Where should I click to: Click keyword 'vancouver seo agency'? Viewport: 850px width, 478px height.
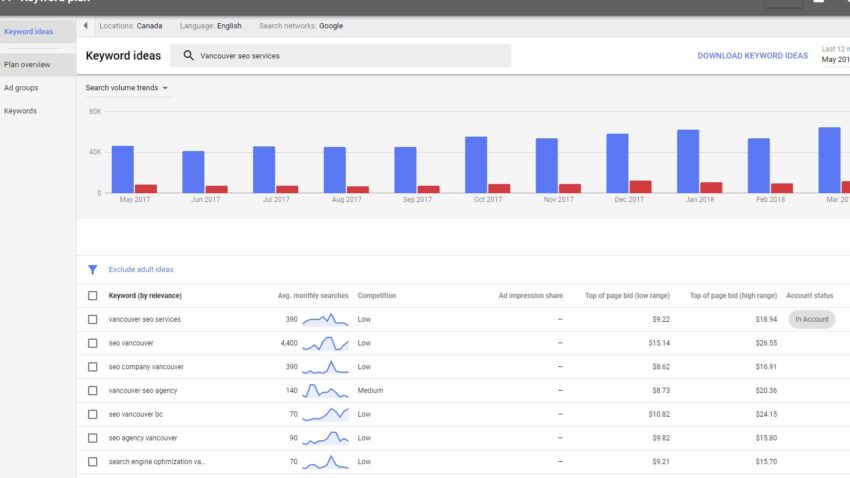pos(143,390)
